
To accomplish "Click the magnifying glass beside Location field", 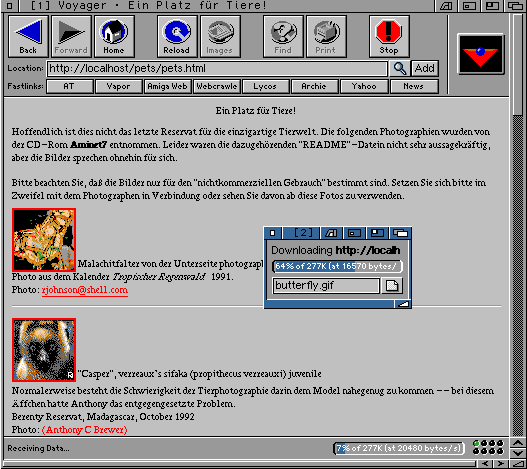I will [399, 68].
